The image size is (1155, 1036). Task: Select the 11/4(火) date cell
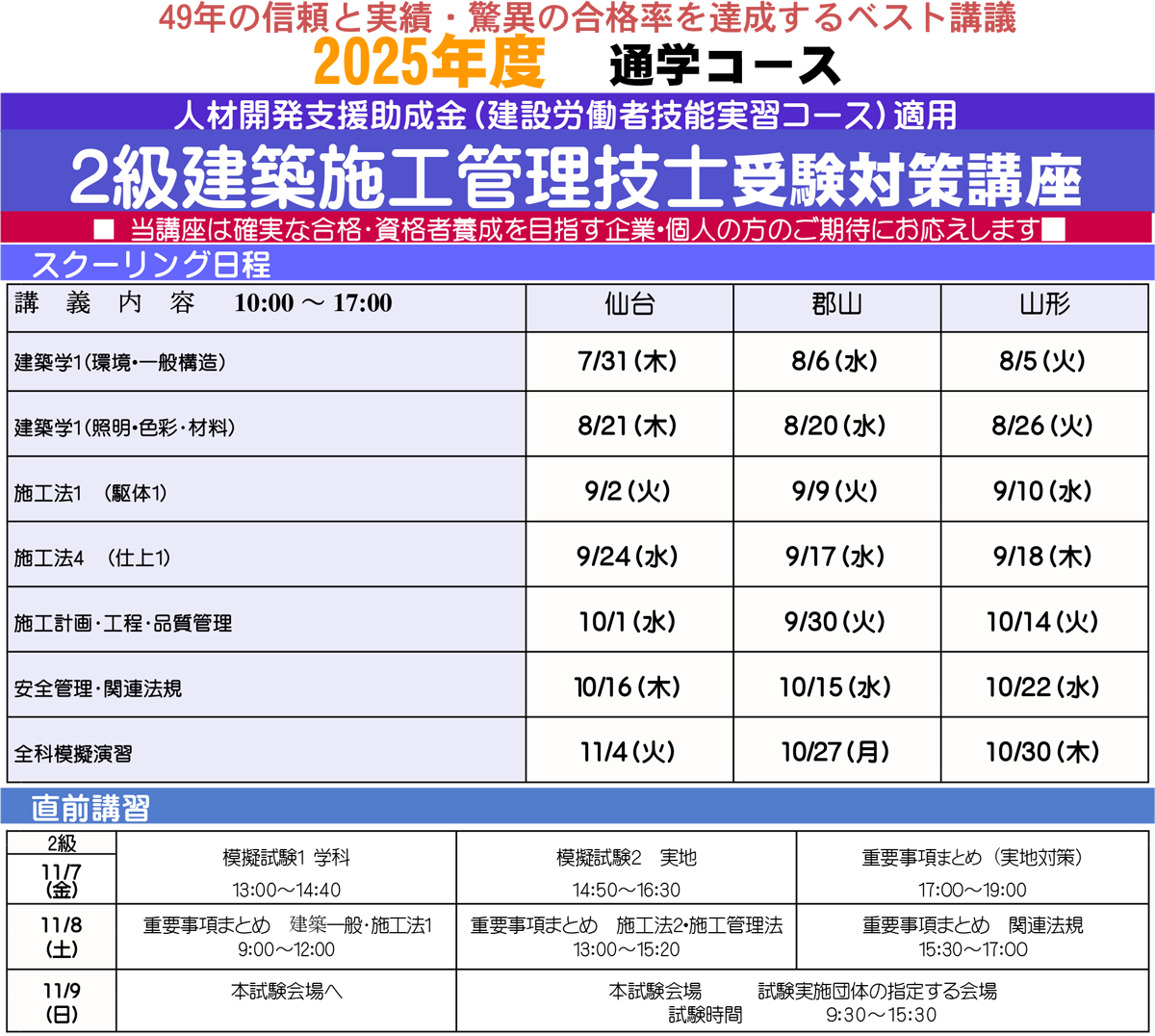point(629,750)
